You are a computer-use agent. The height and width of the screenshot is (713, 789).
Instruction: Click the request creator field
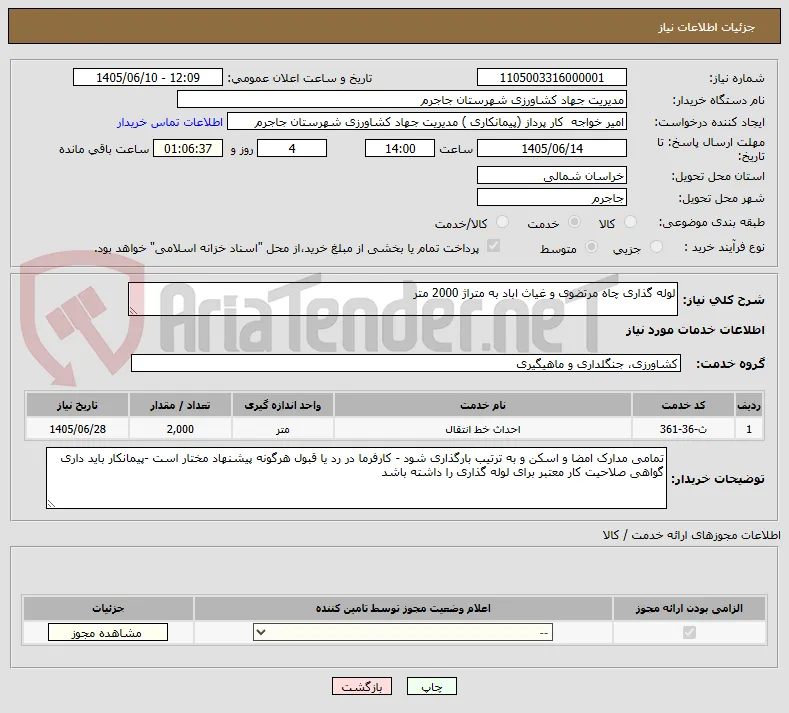point(427,122)
